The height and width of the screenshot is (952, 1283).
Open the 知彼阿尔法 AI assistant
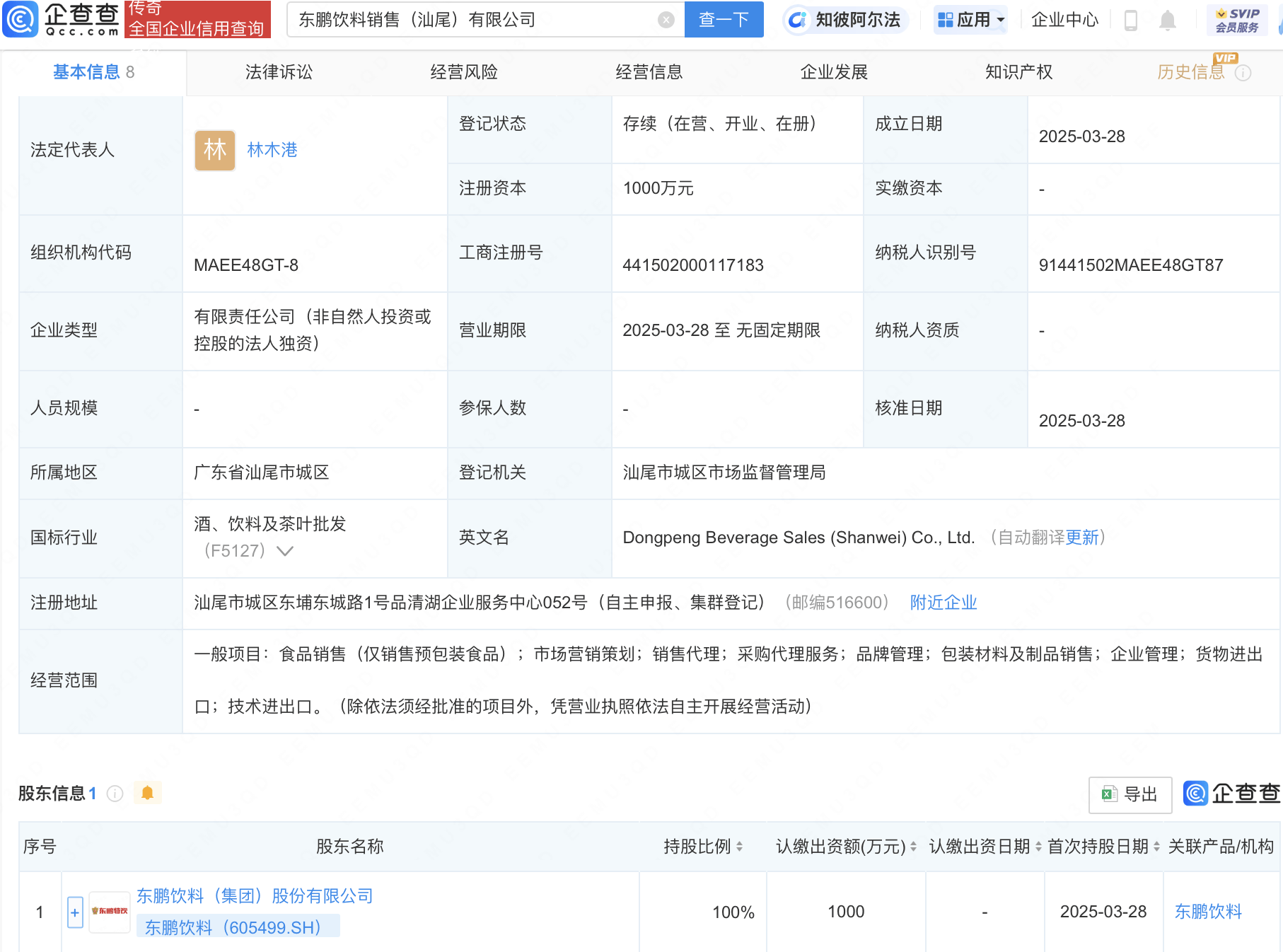point(845,20)
